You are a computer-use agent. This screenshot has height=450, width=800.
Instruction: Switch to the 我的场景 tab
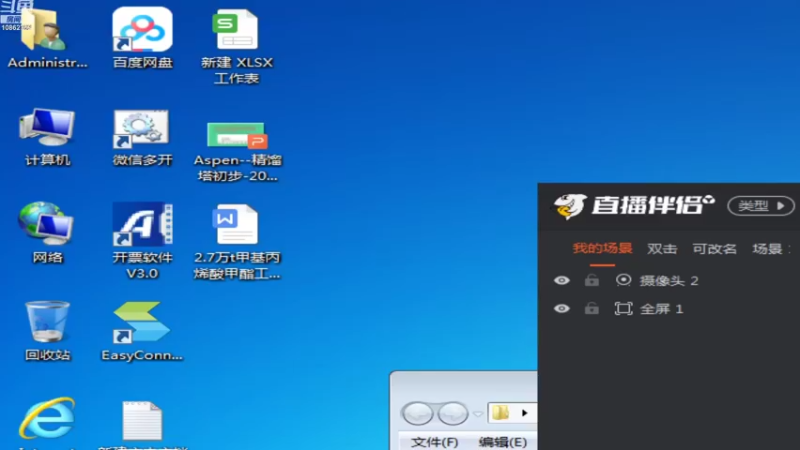[x=603, y=248]
